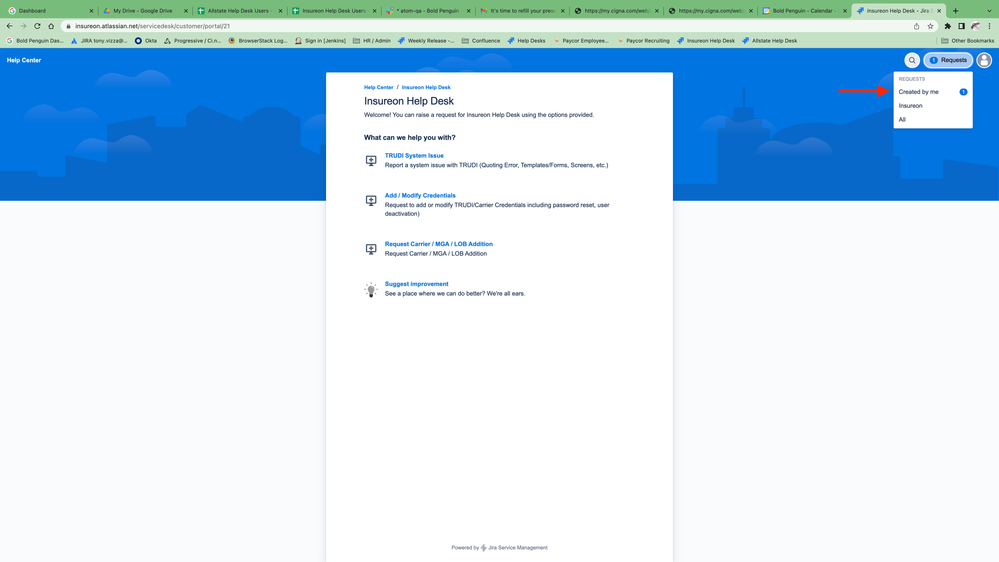This screenshot has height=562, width=999.
Task: Switch to the Allstate Help Desk Users tab
Action: [238, 11]
